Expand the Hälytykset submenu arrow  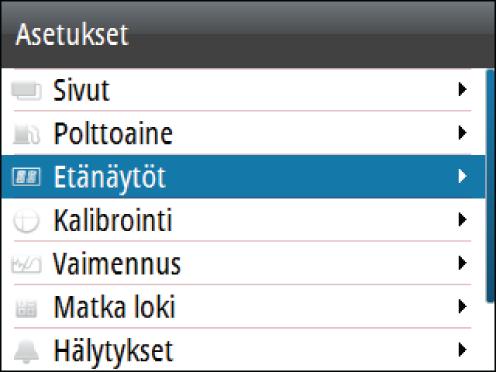tap(462, 350)
